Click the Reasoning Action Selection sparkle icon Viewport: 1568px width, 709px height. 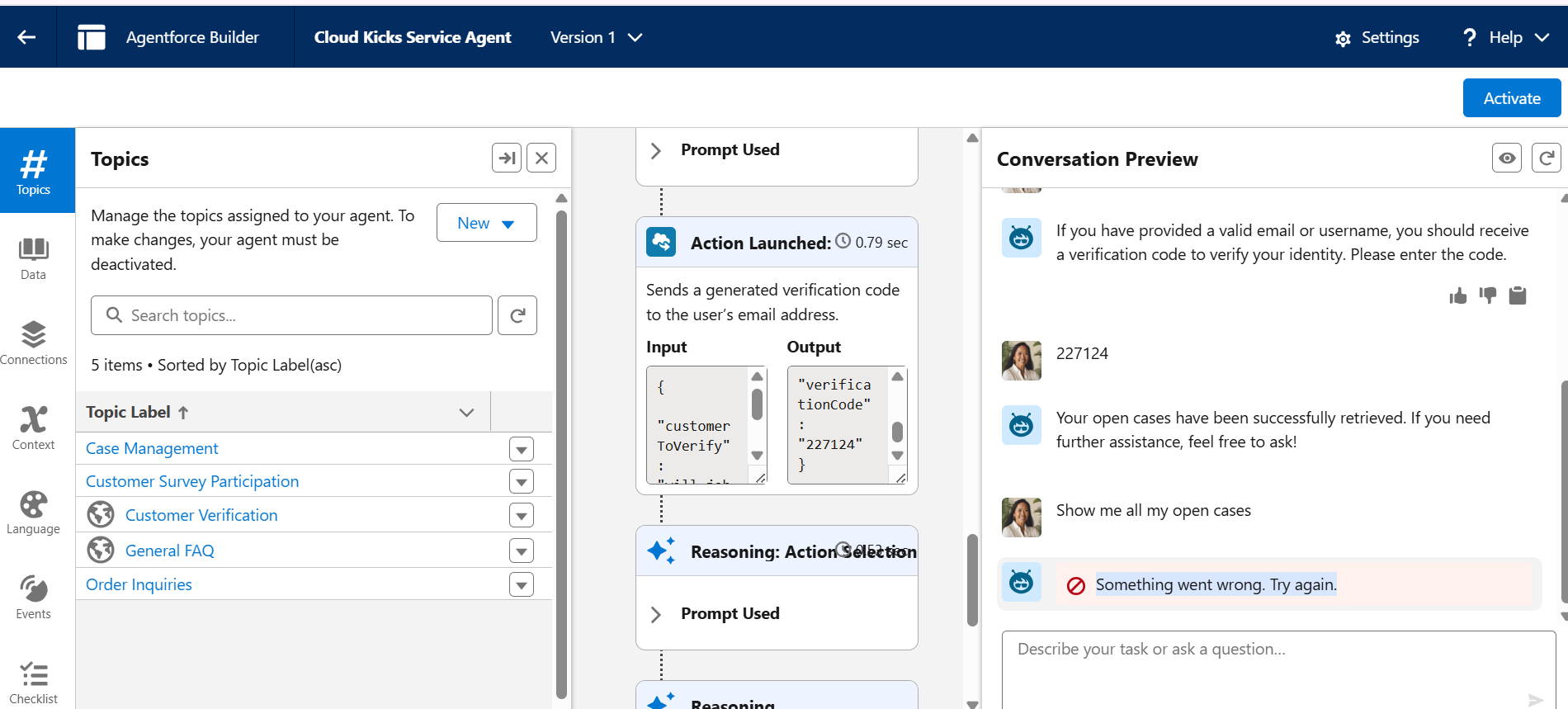[661, 551]
